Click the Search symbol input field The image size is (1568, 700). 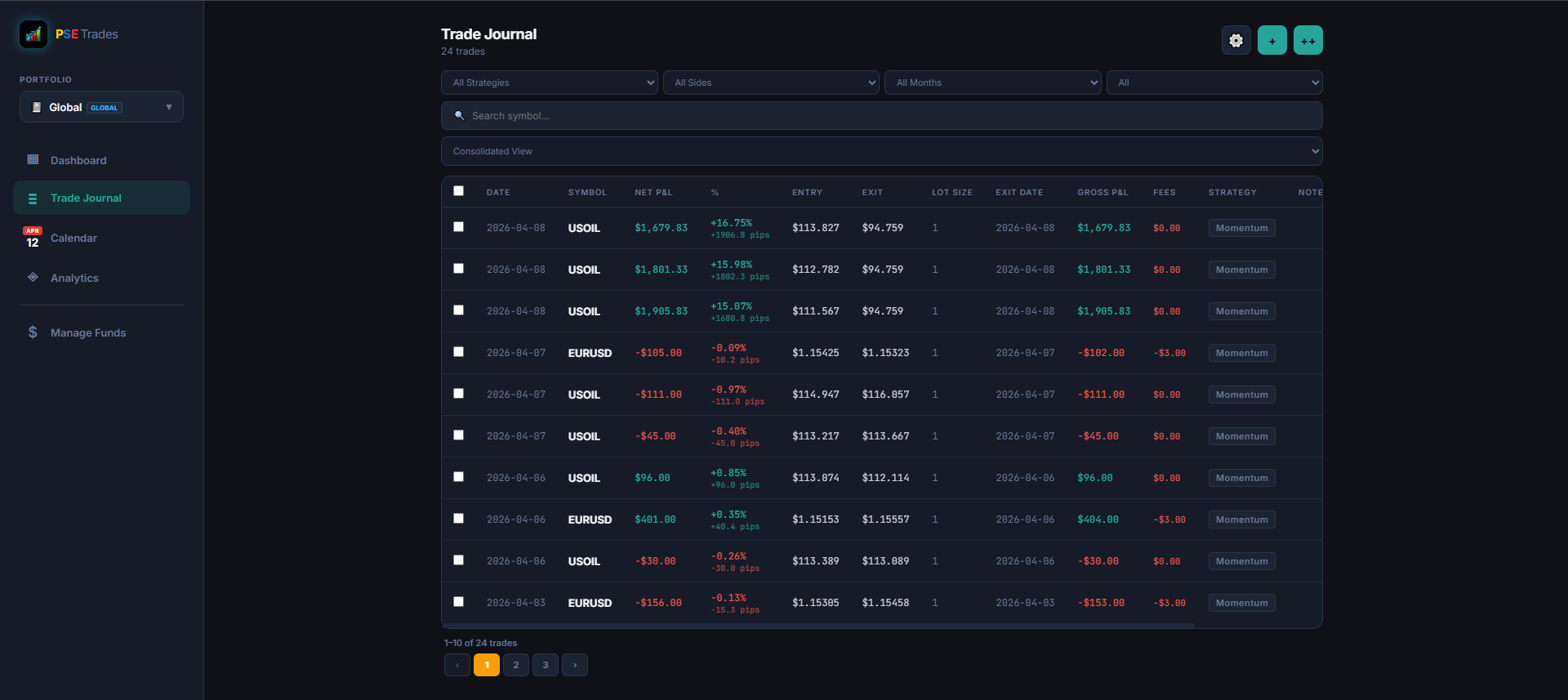tap(881, 116)
